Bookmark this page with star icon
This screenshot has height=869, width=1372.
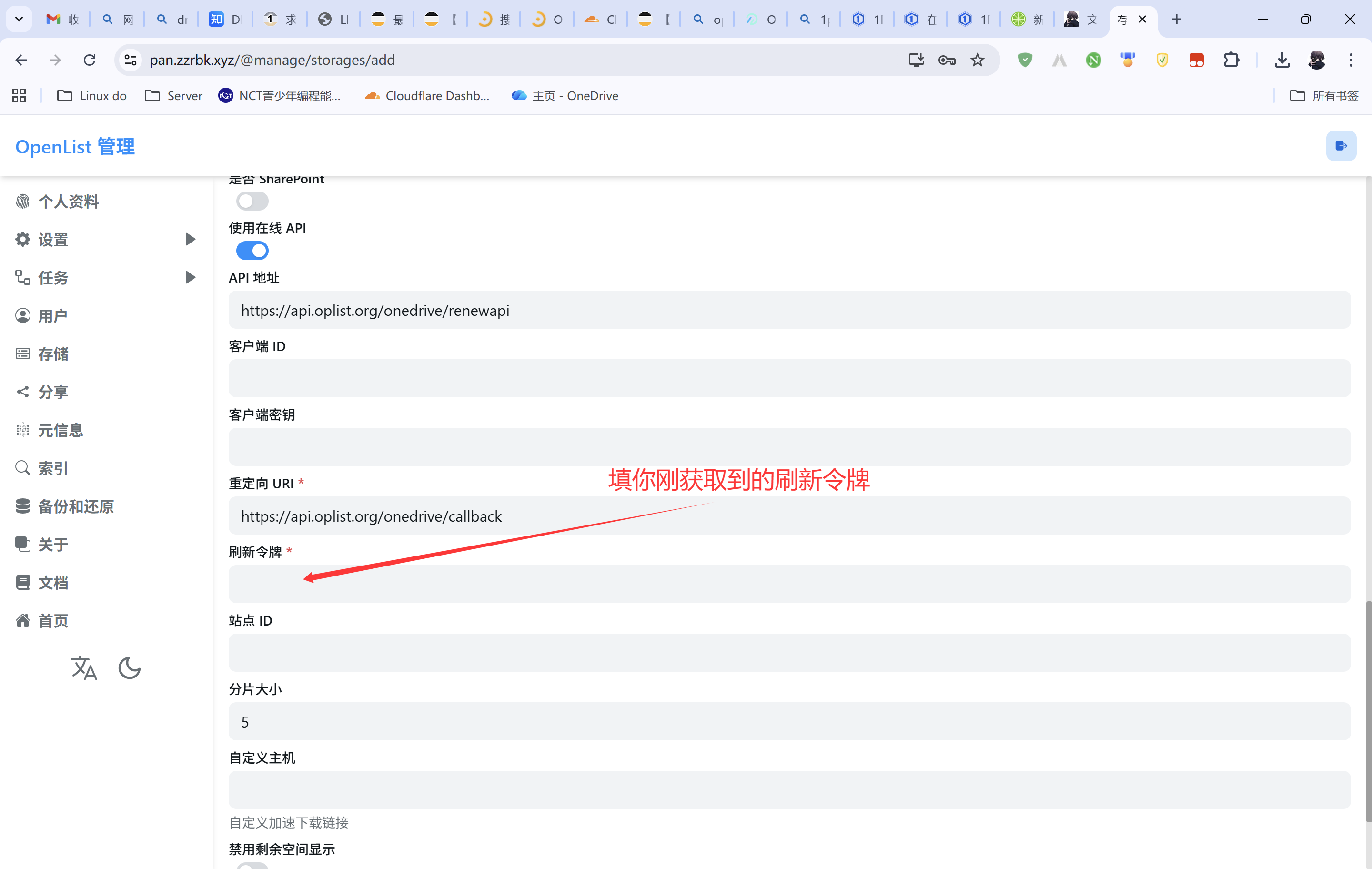pos(977,60)
